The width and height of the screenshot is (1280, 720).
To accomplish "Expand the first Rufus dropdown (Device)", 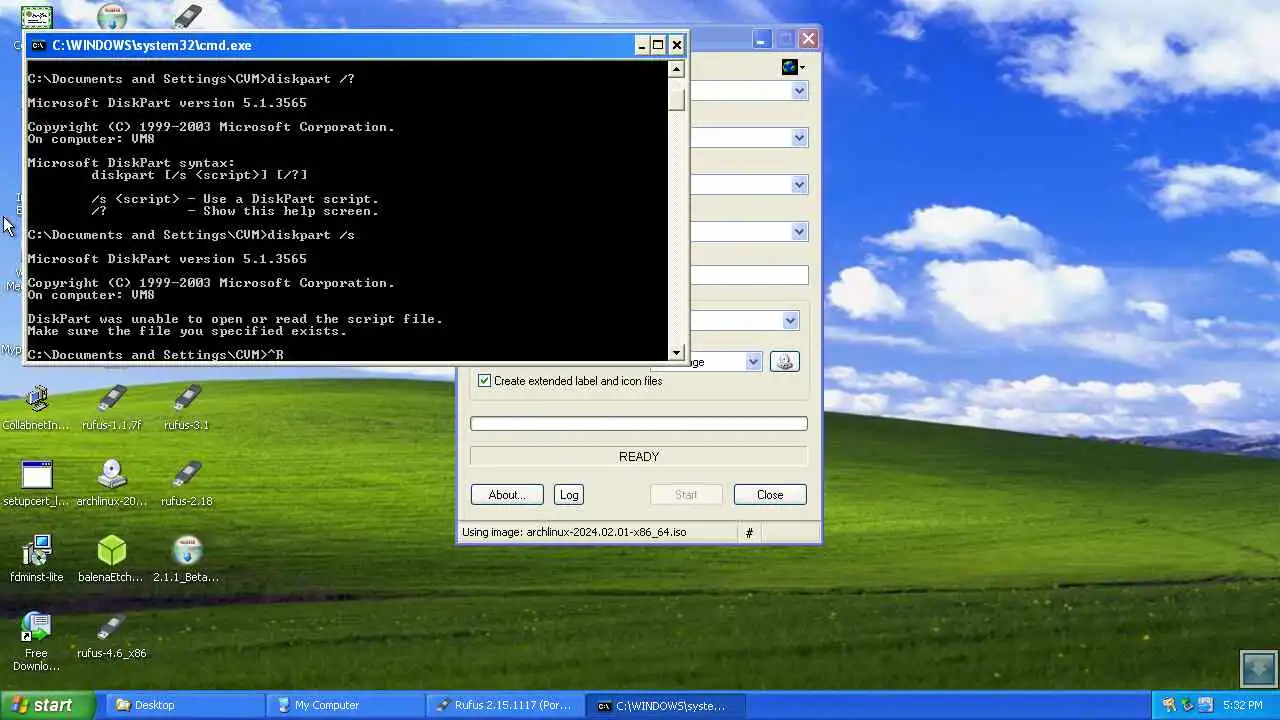I will [x=799, y=91].
